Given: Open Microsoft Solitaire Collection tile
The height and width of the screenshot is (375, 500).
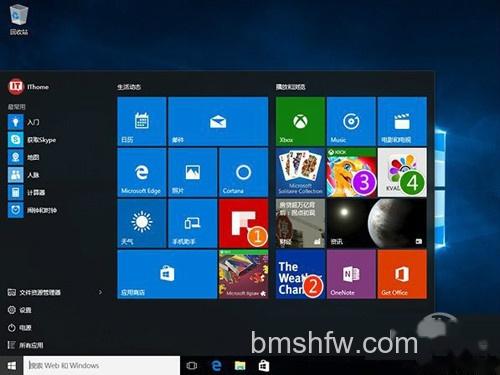Looking at the screenshot, I should click(x=300, y=172).
